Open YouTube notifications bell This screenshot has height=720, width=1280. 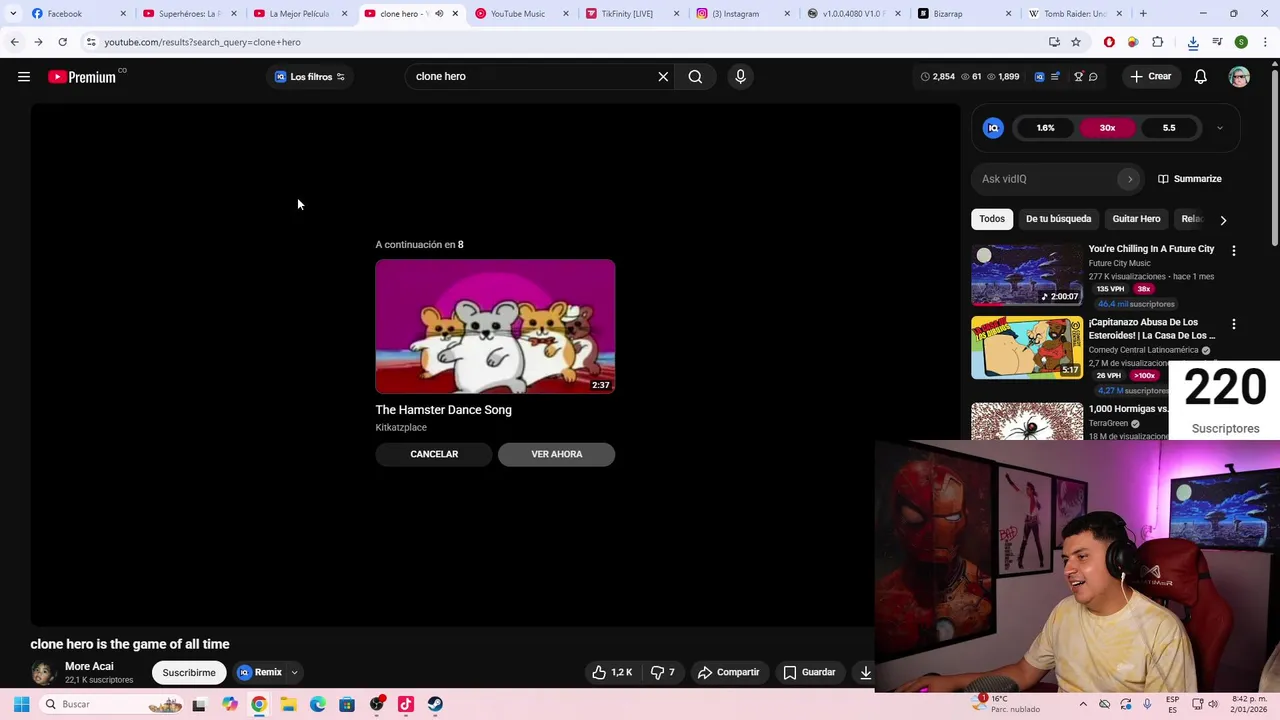tap(1200, 77)
